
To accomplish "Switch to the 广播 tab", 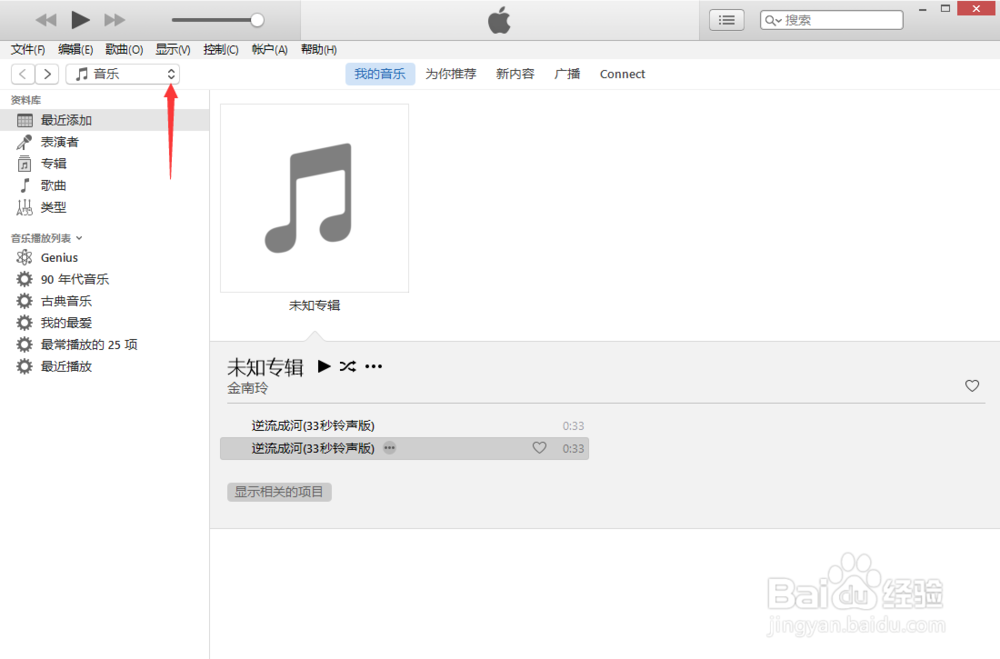I will click(x=567, y=73).
